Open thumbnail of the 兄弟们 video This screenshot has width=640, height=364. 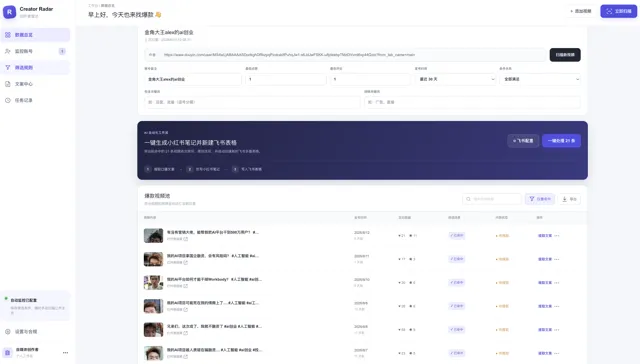[153, 330]
